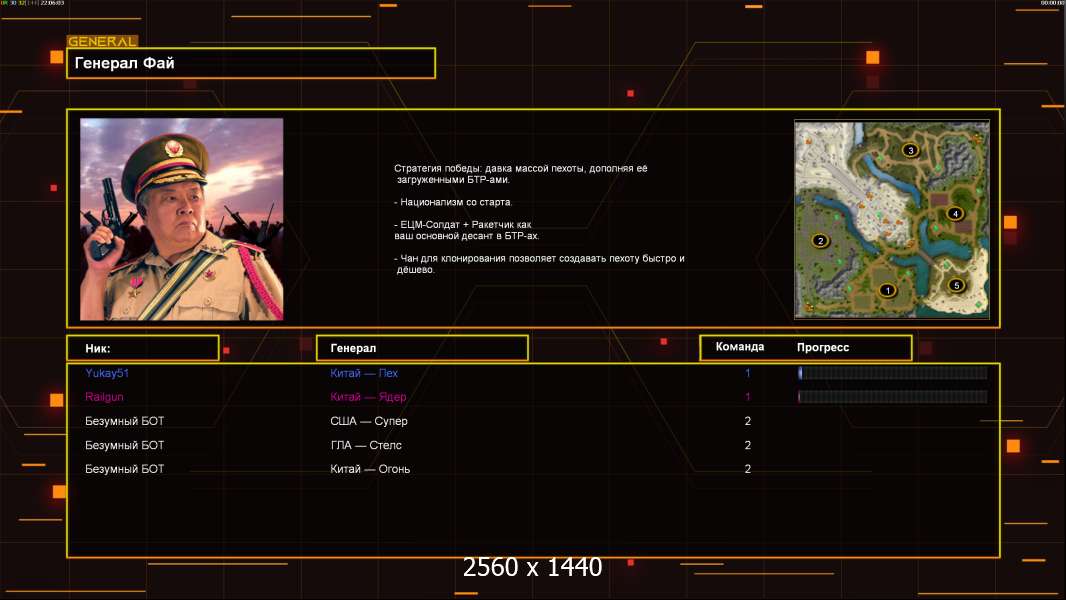Click the 'ЕЦМ-Солдат + Ракетчик' tip
This screenshot has width=1066, height=600.
click(x=466, y=230)
